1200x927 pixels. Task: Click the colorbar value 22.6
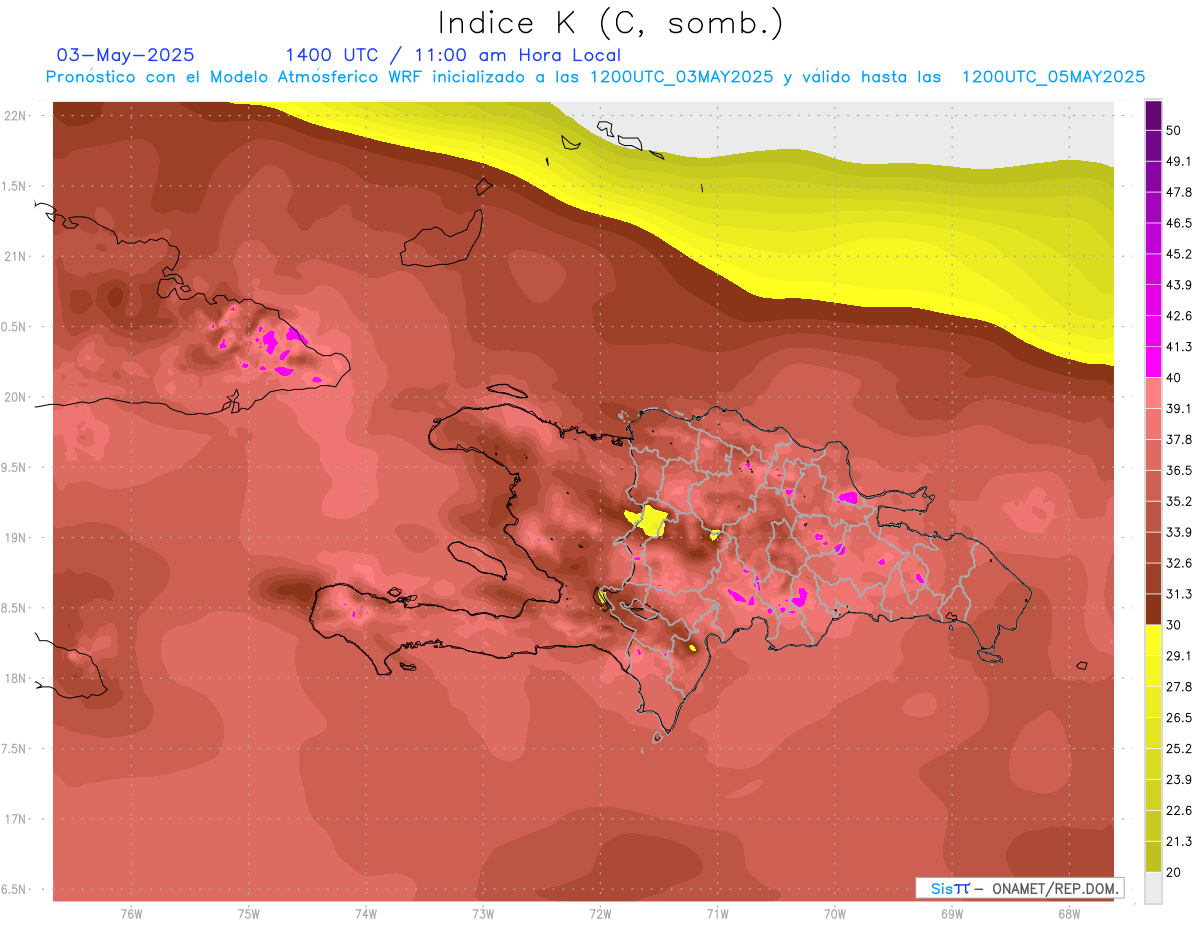(1179, 810)
